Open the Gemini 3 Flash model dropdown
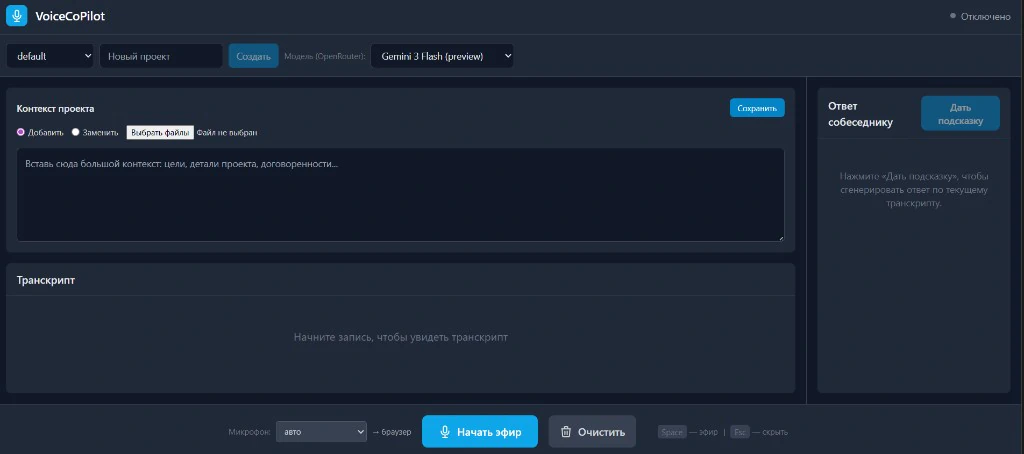 [x=442, y=56]
